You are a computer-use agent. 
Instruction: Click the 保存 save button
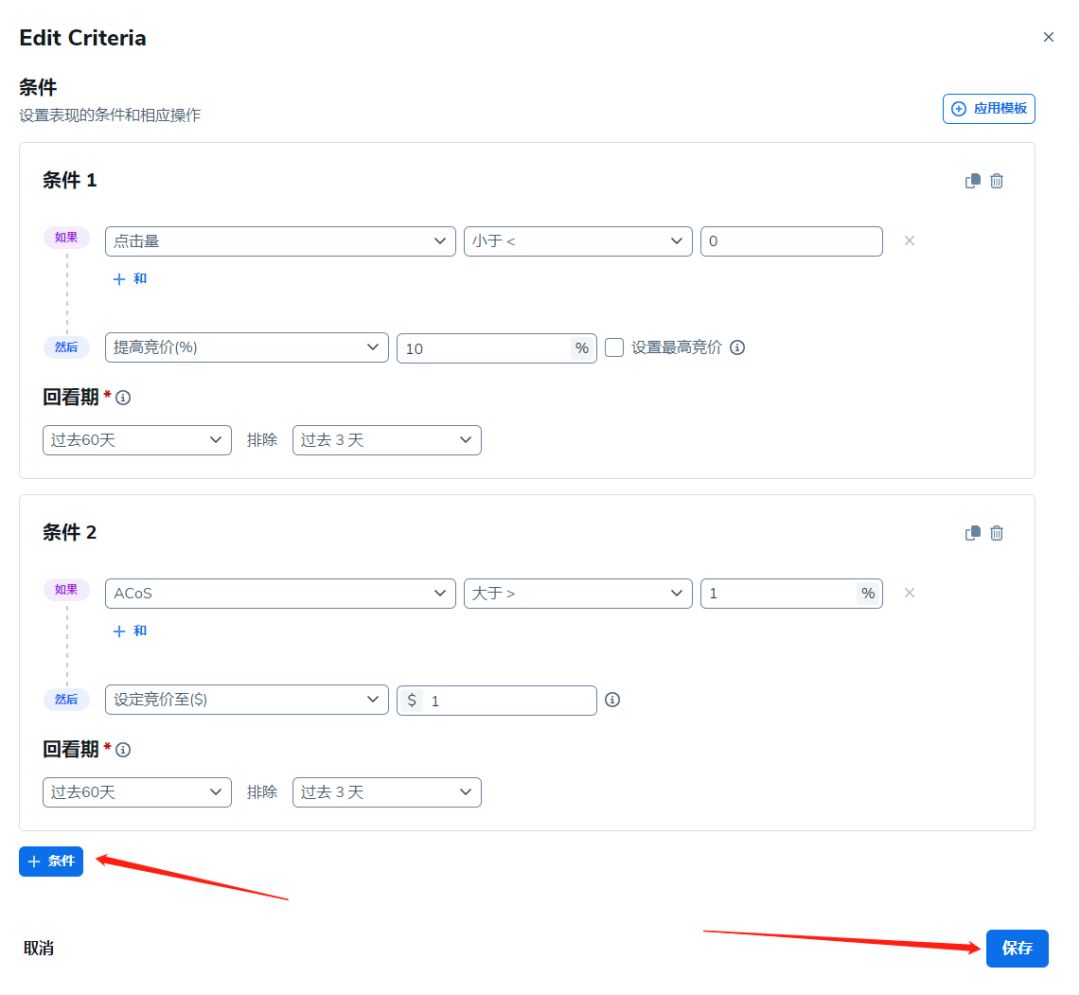(1017, 948)
